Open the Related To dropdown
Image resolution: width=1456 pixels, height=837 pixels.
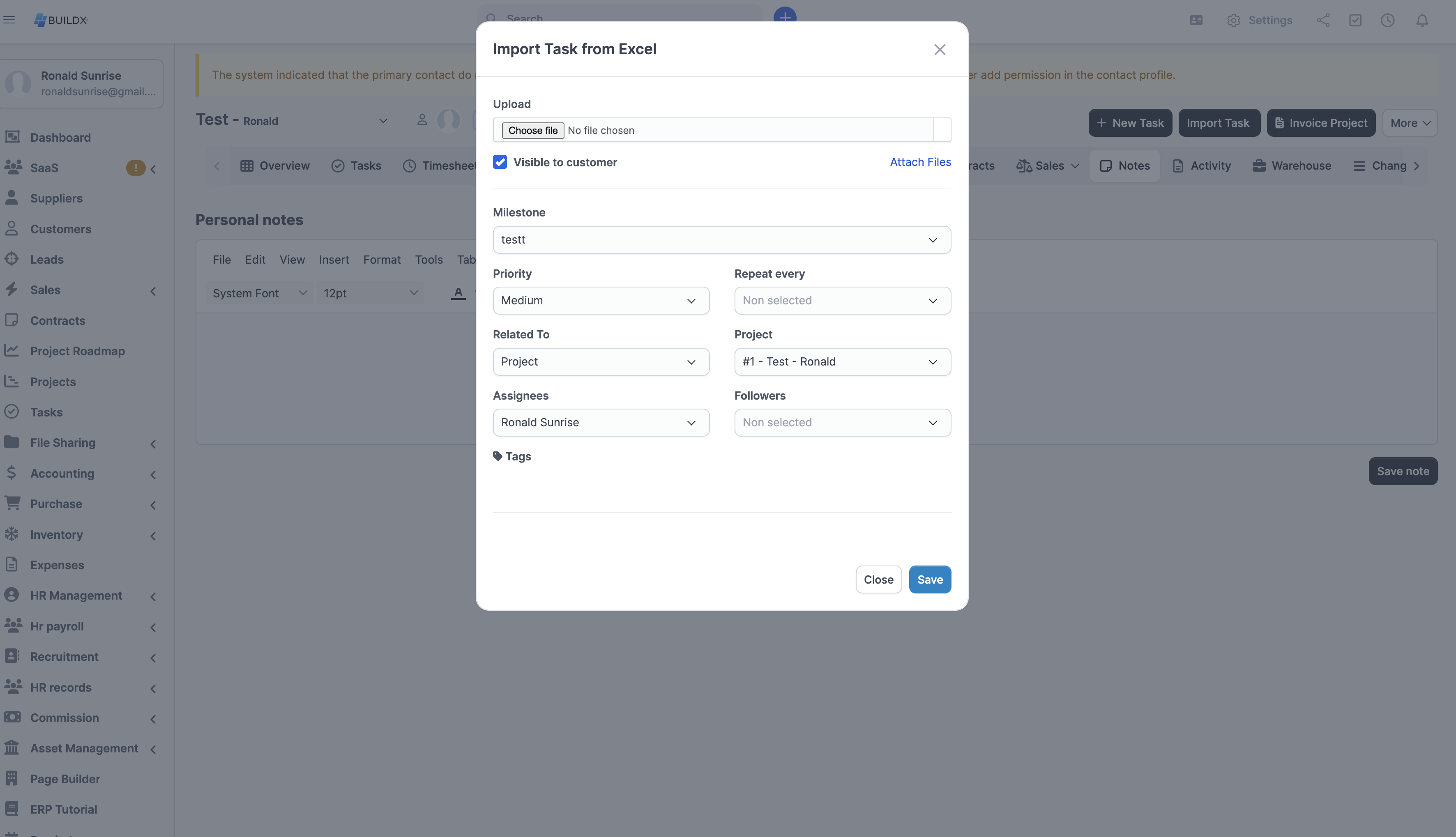(x=601, y=361)
